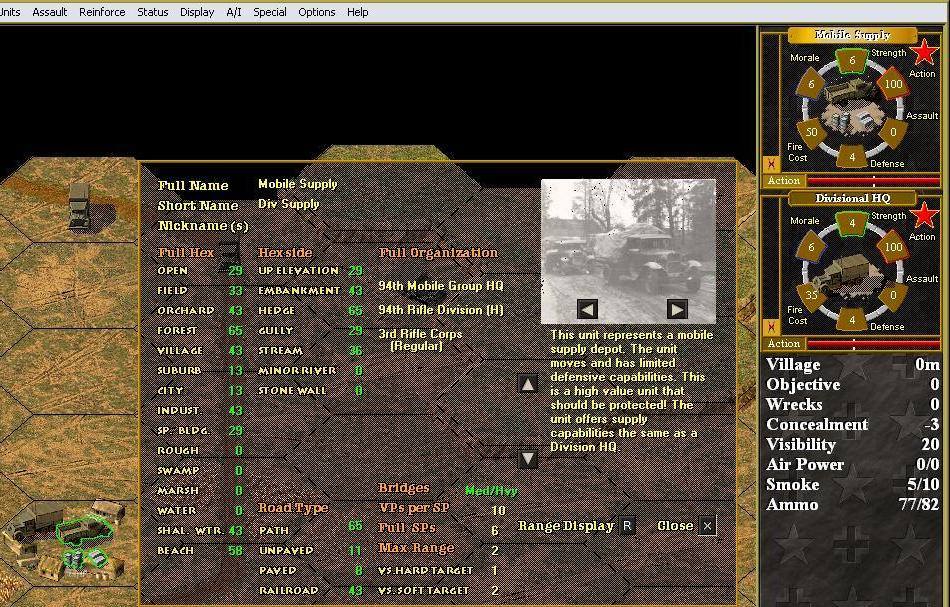Click the HEDGE hexside cost row
The height and width of the screenshot is (607, 950).
tap(310, 311)
